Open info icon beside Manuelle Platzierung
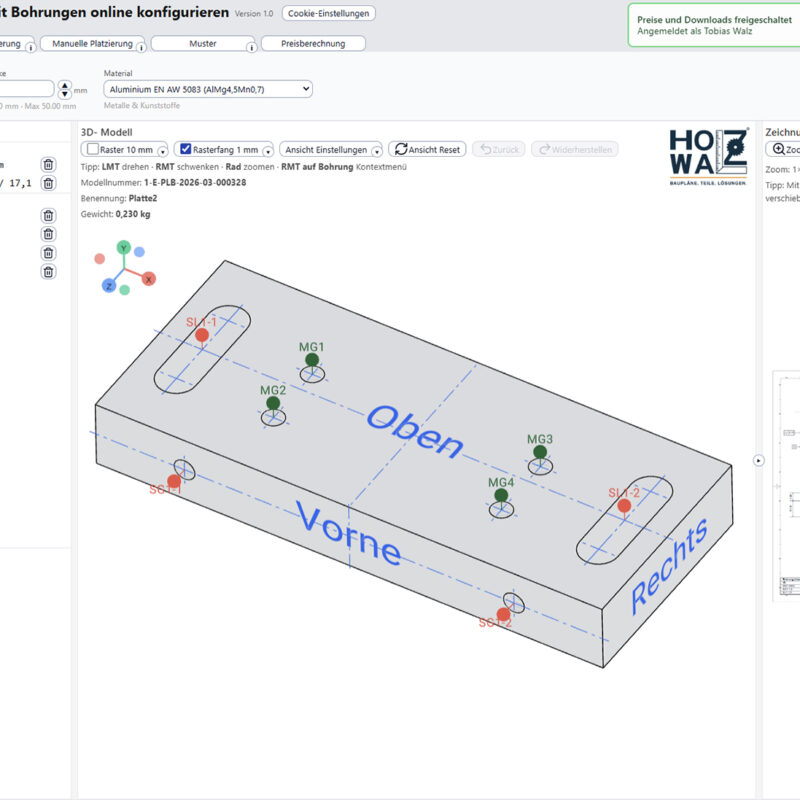Image resolution: width=800 pixels, height=800 pixels. tap(141, 48)
